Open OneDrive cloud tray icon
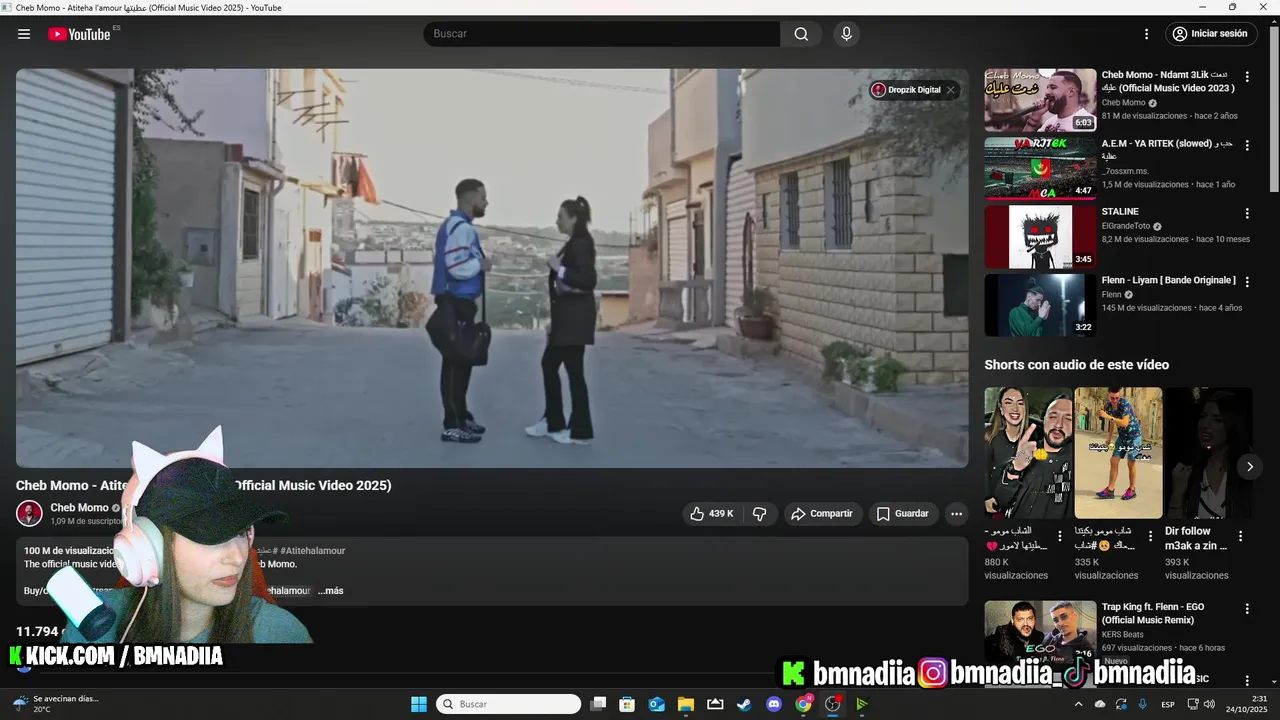Screen dimensions: 1280x720 1100,704
